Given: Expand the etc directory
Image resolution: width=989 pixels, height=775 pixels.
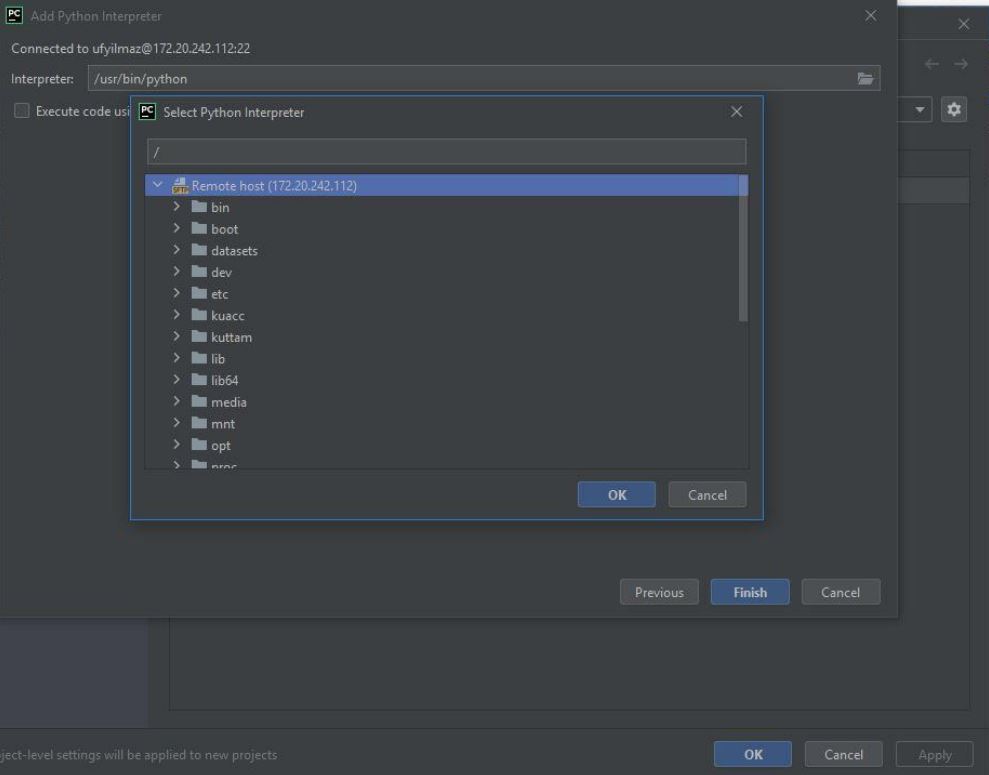Looking at the screenshot, I should click(x=177, y=293).
